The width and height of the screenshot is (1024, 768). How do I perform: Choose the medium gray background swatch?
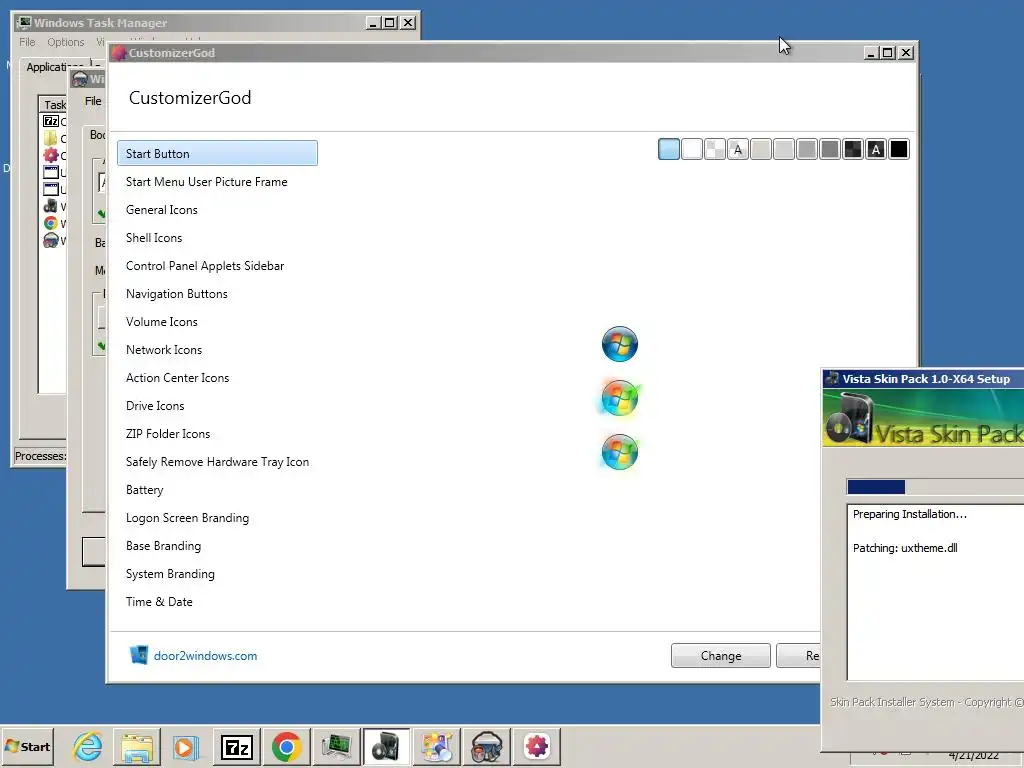tap(807, 150)
